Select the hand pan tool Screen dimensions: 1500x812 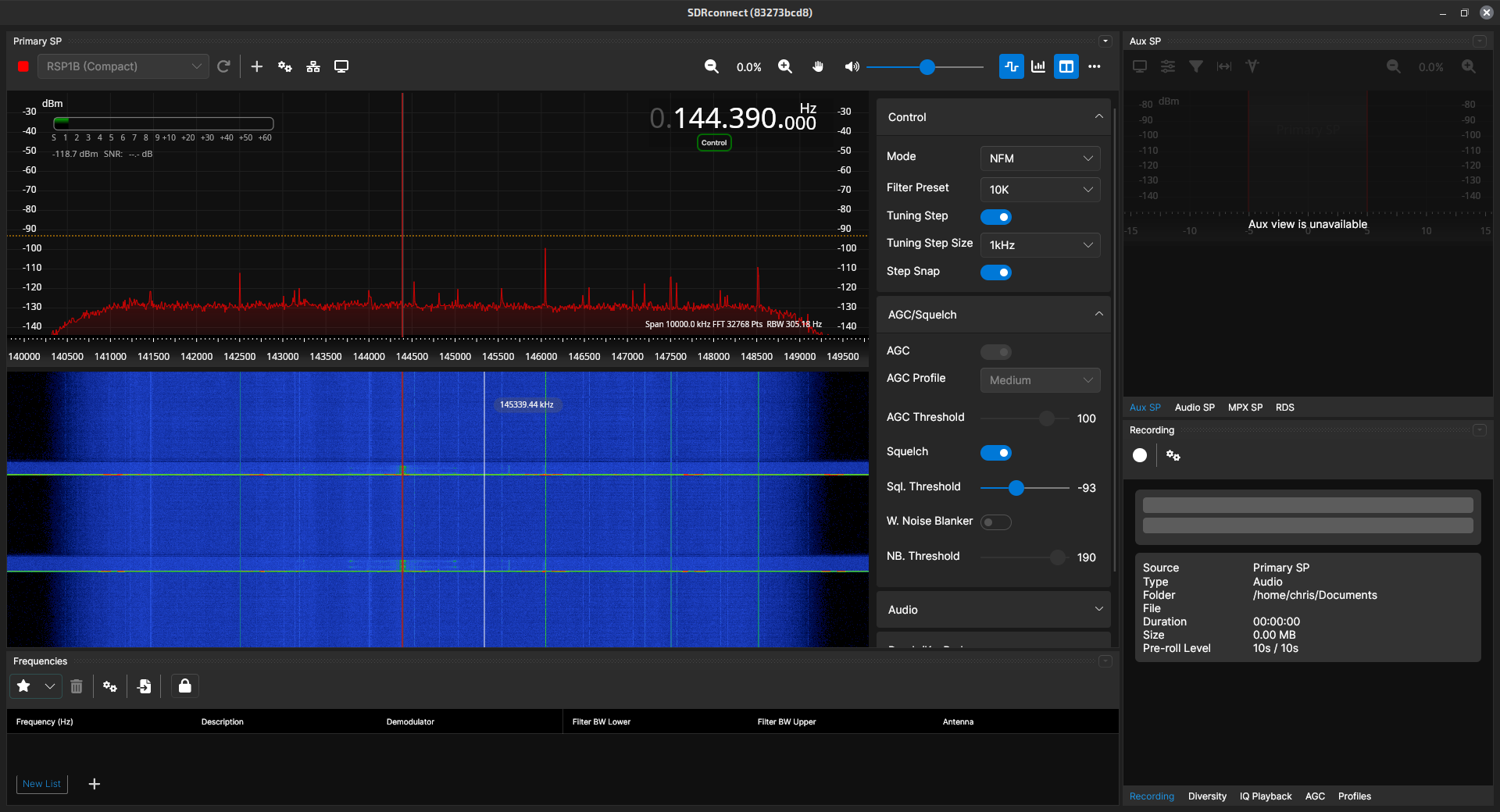817,66
